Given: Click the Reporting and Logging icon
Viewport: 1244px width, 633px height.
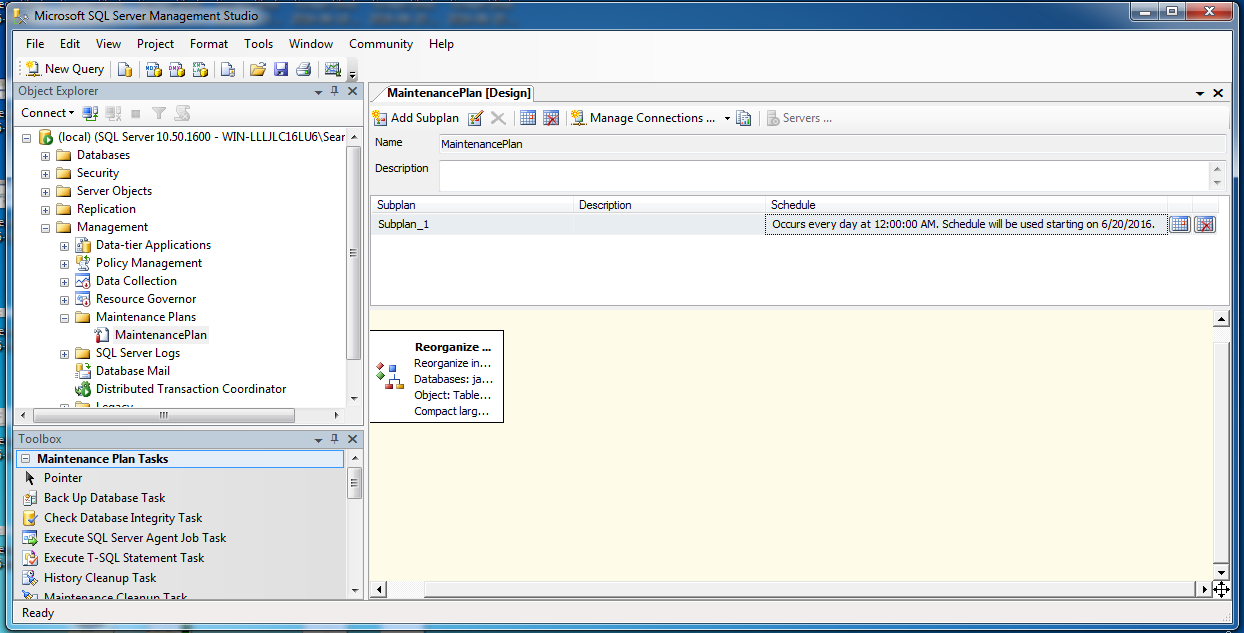Looking at the screenshot, I should pos(744,118).
